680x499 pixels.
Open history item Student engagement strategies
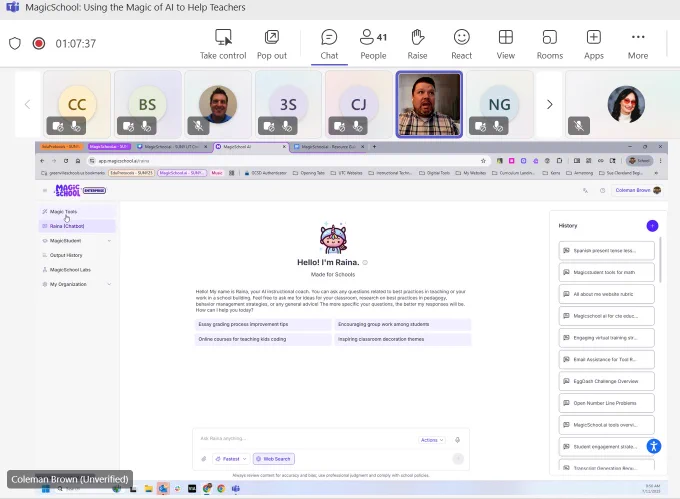coord(606,447)
